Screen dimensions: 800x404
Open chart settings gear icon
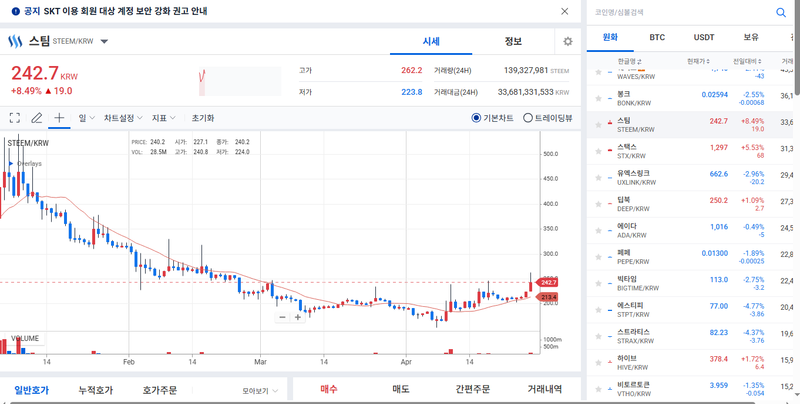pyautogui.click(x=567, y=41)
